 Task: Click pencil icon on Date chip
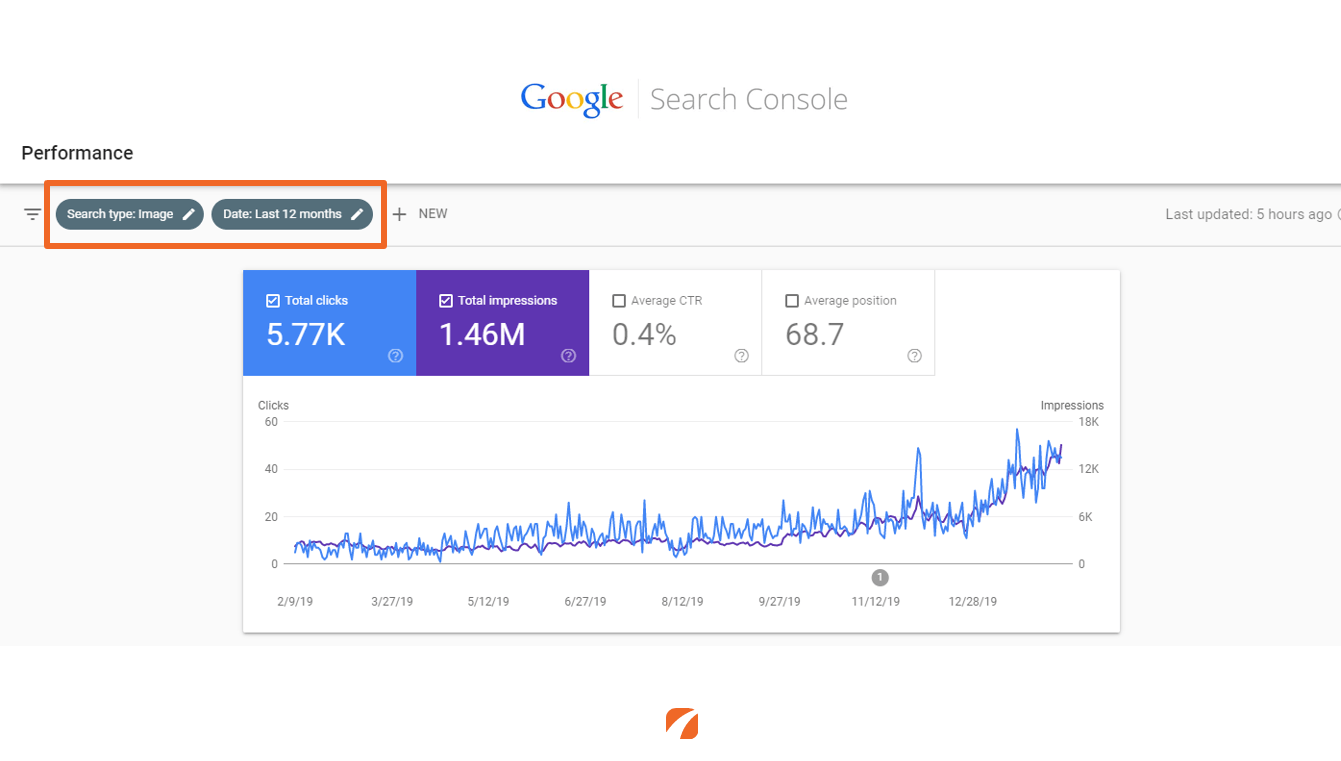pyautogui.click(x=357, y=214)
